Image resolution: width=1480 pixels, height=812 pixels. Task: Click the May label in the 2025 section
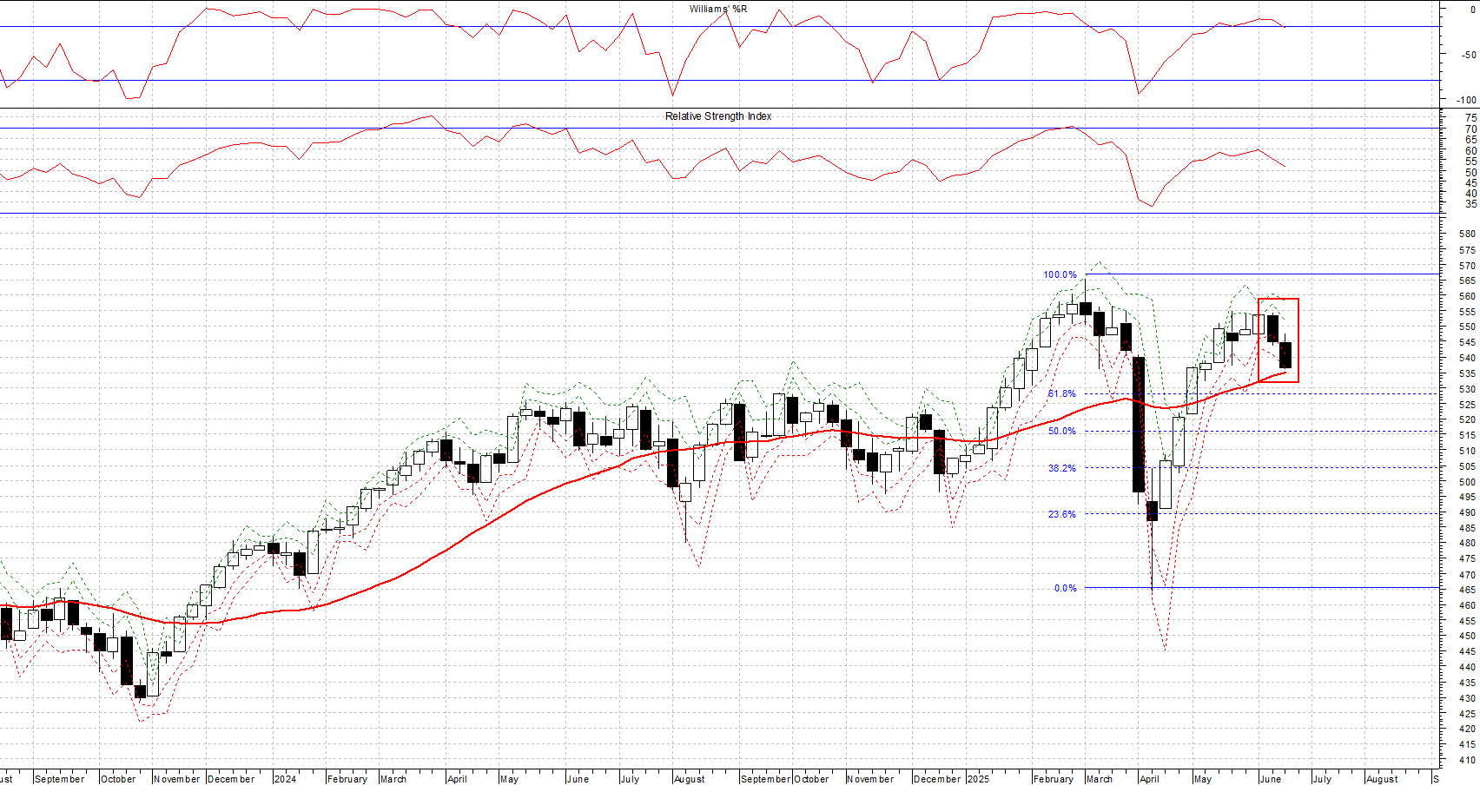[x=1203, y=779]
